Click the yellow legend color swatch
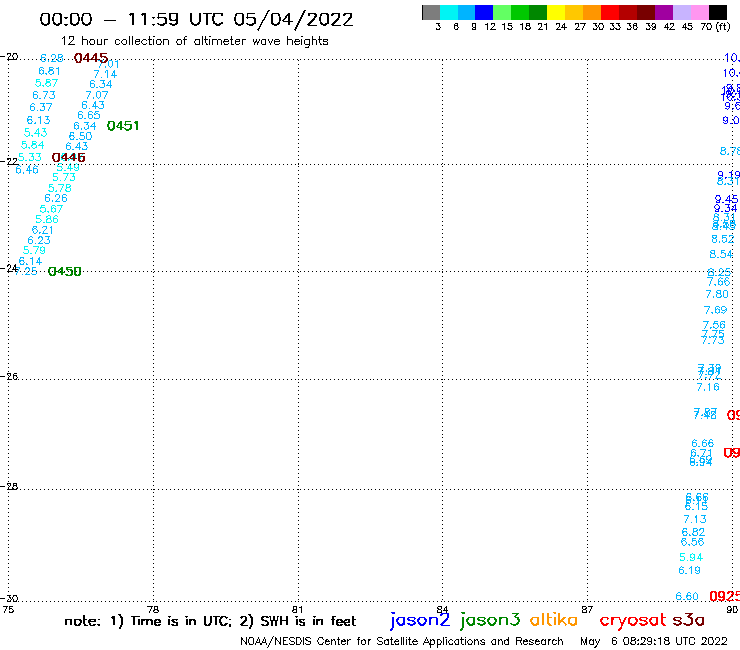 [556, 12]
